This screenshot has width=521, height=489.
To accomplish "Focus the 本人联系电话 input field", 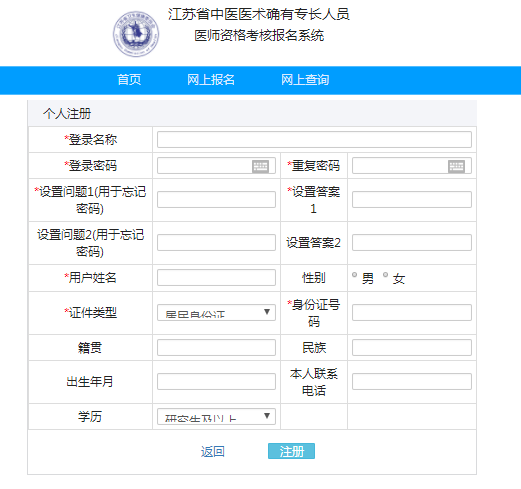I will tap(412, 381).
